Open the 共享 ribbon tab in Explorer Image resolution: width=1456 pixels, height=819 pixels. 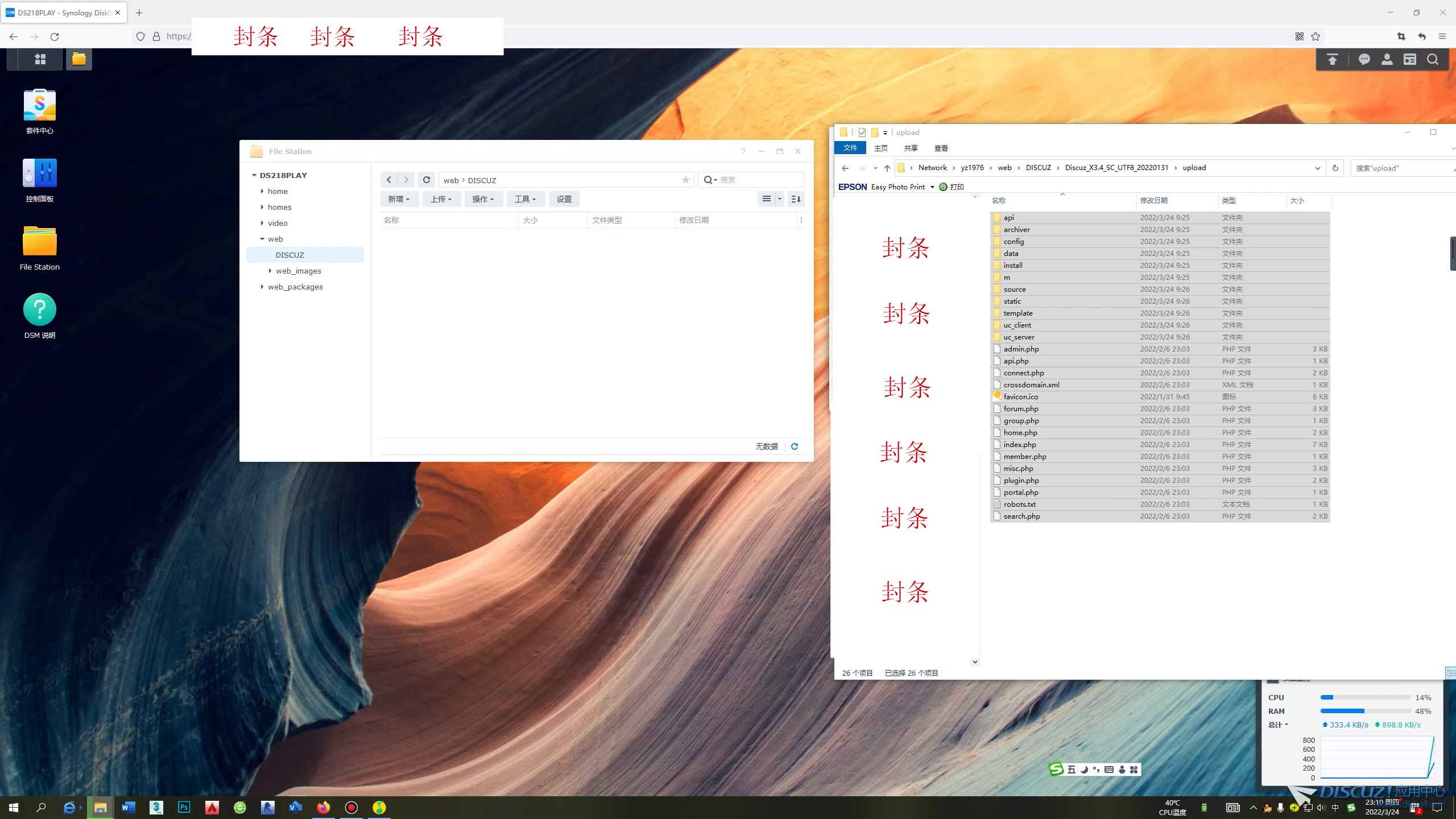click(911, 148)
